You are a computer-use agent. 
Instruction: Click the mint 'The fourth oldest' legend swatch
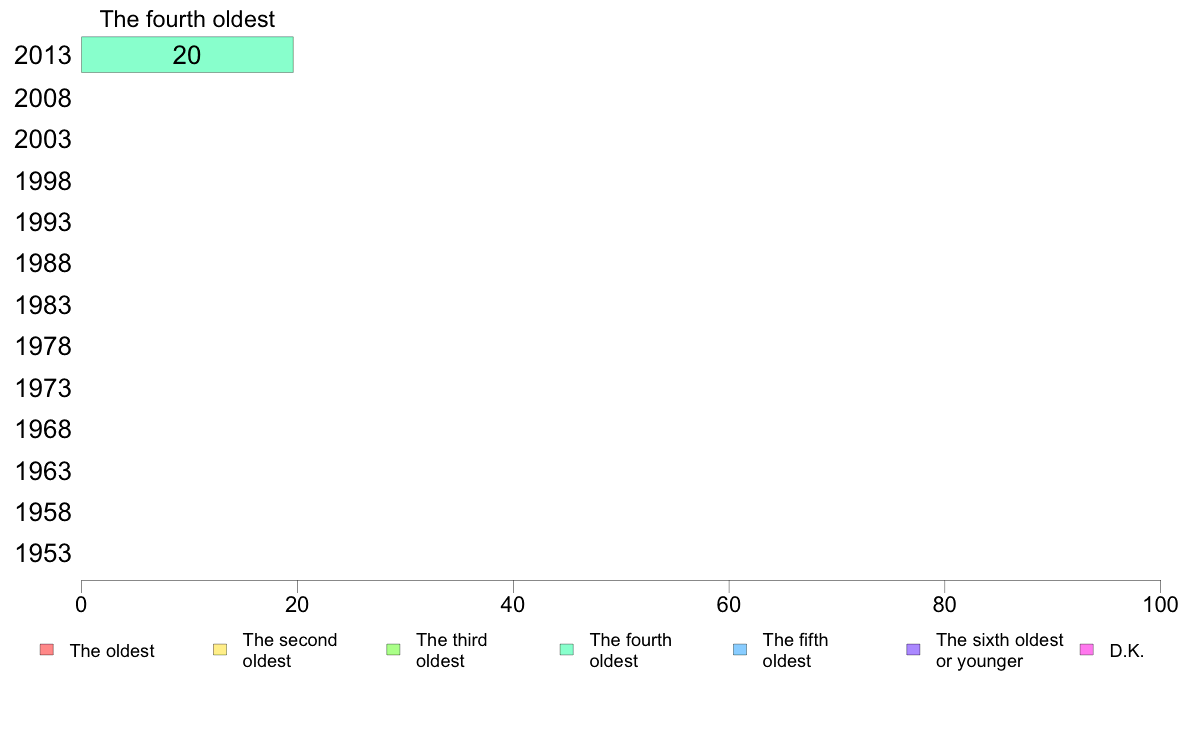(566, 650)
